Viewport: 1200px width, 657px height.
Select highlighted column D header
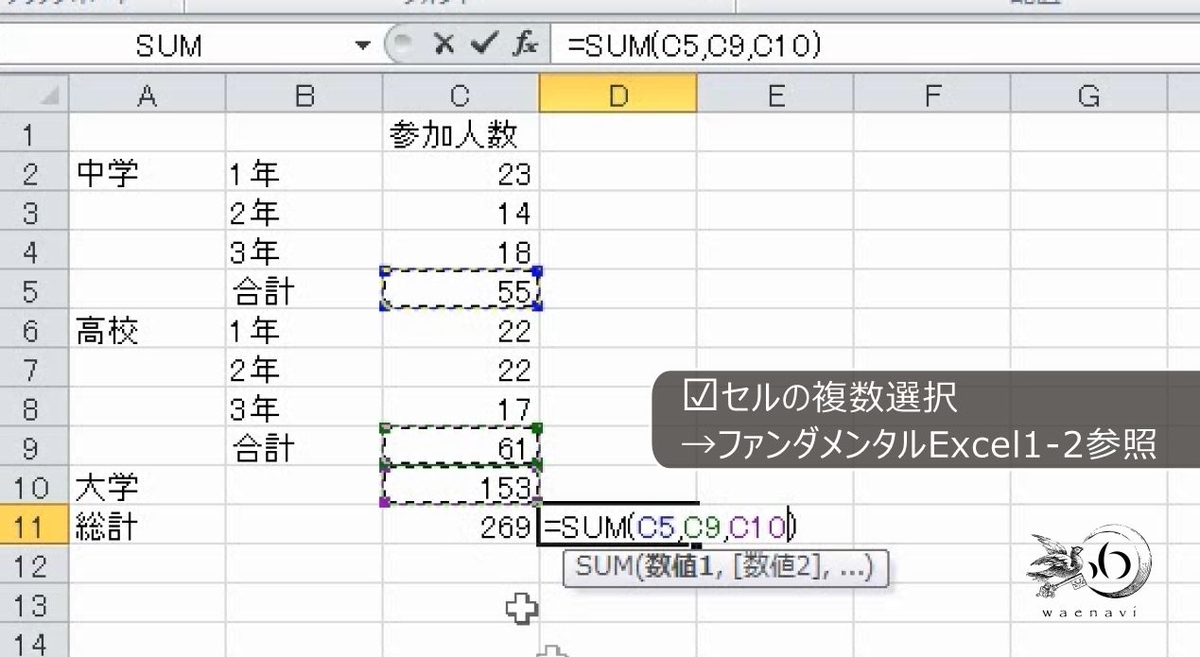pyautogui.click(x=618, y=96)
